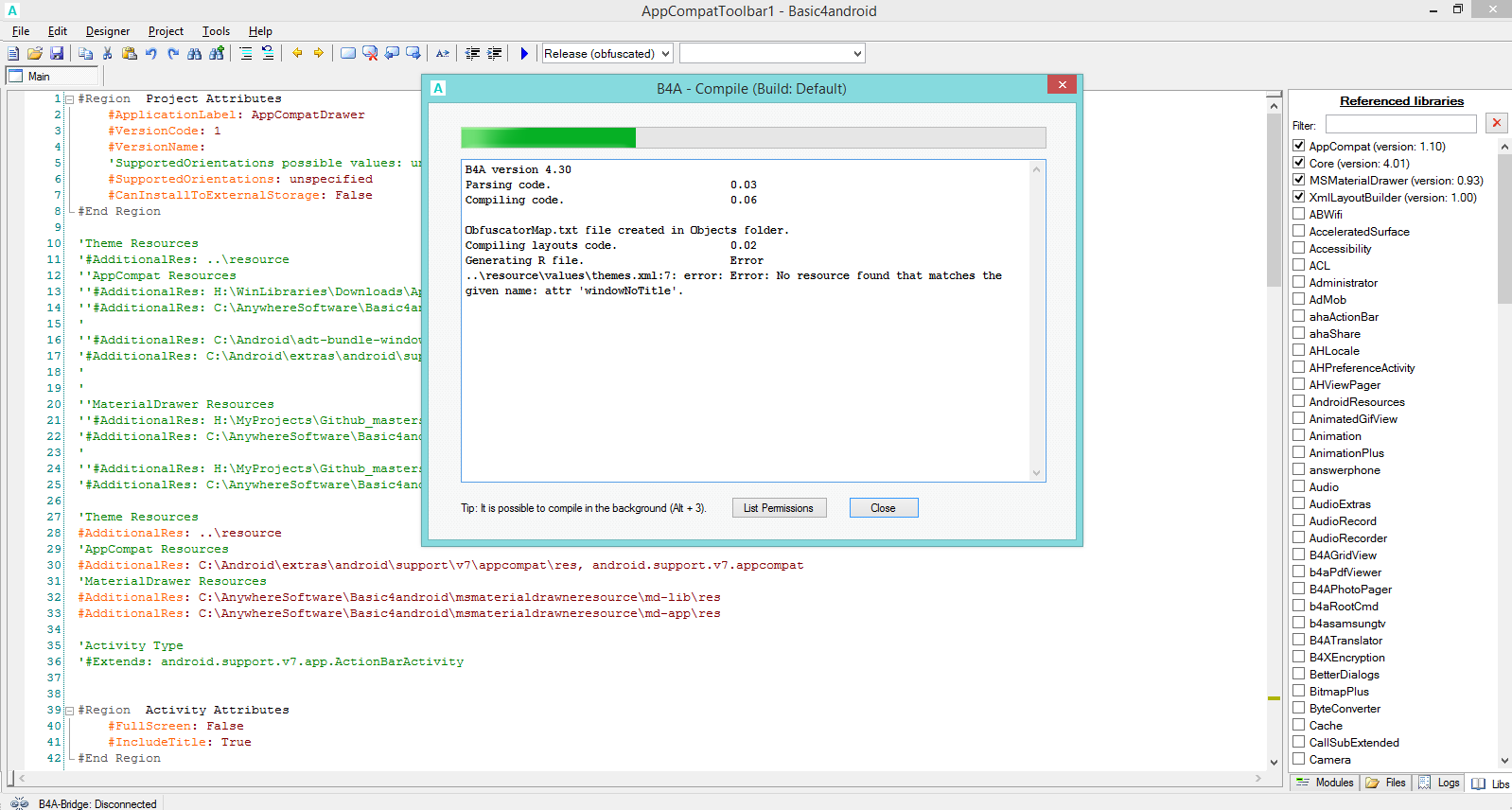Viewport: 1512px width, 810px height.
Task: Open the Edit menu
Action: [58, 31]
